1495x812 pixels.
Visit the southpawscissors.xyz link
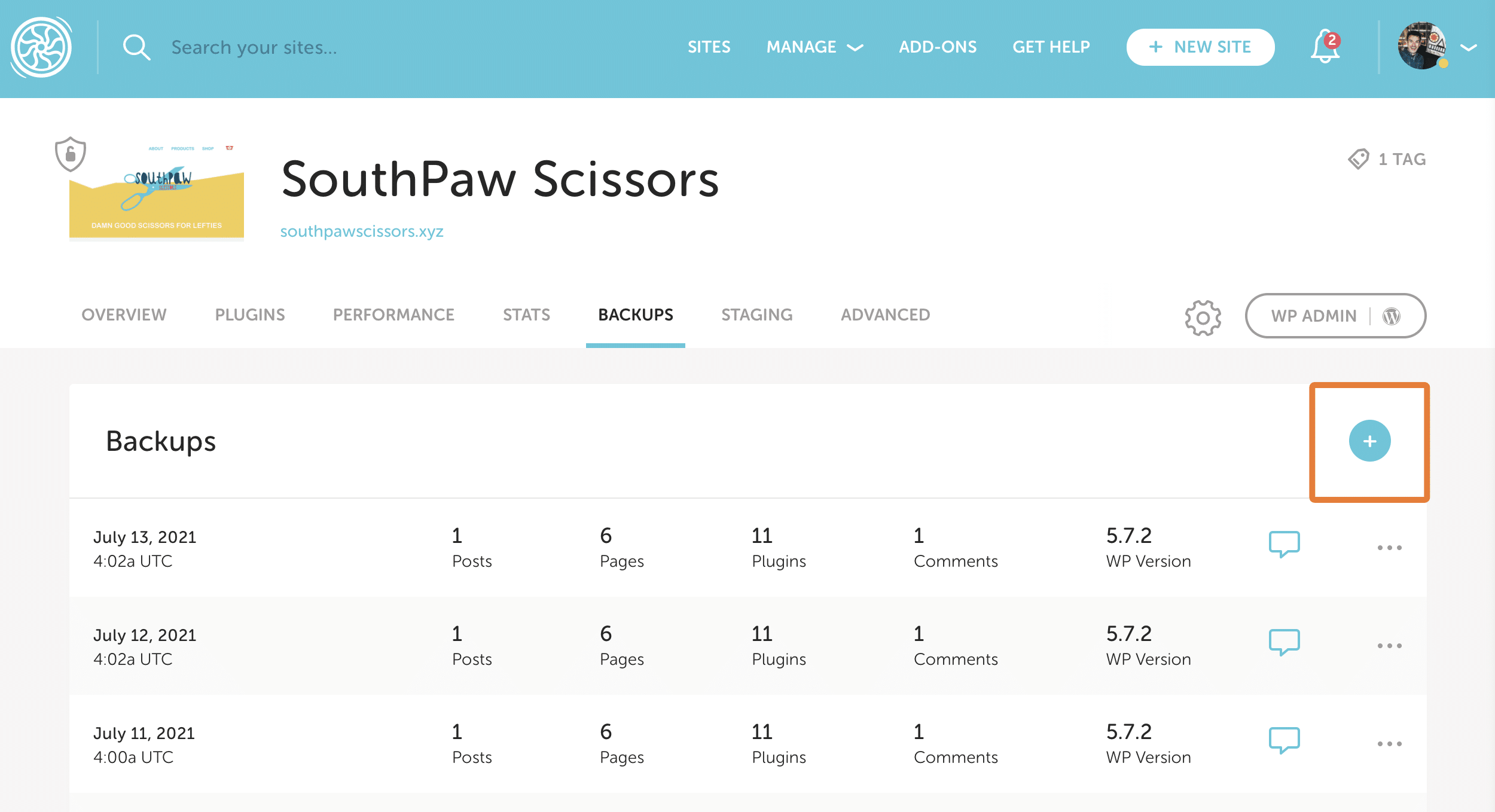362,231
